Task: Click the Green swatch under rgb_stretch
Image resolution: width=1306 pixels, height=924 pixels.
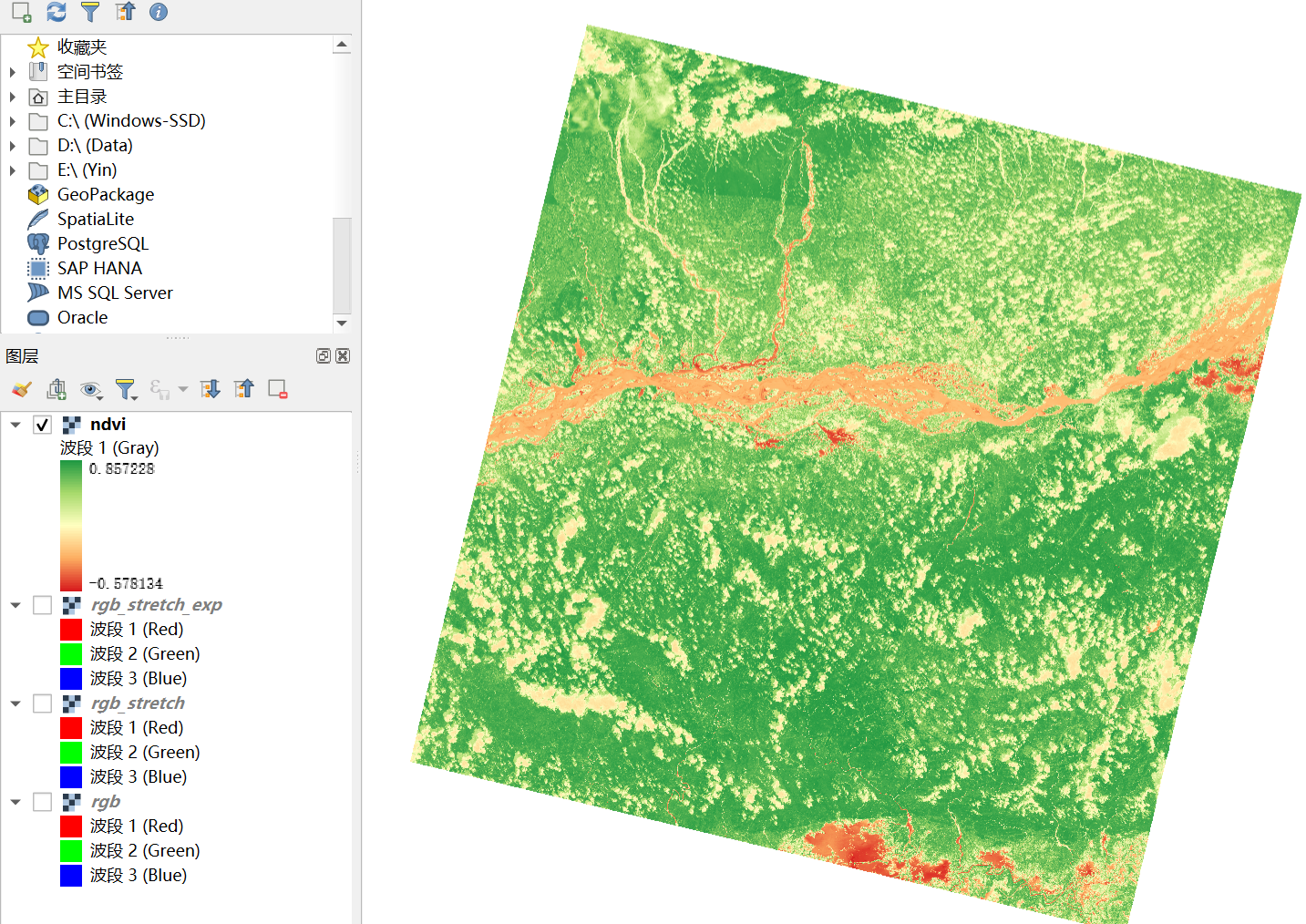Action: [71, 753]
